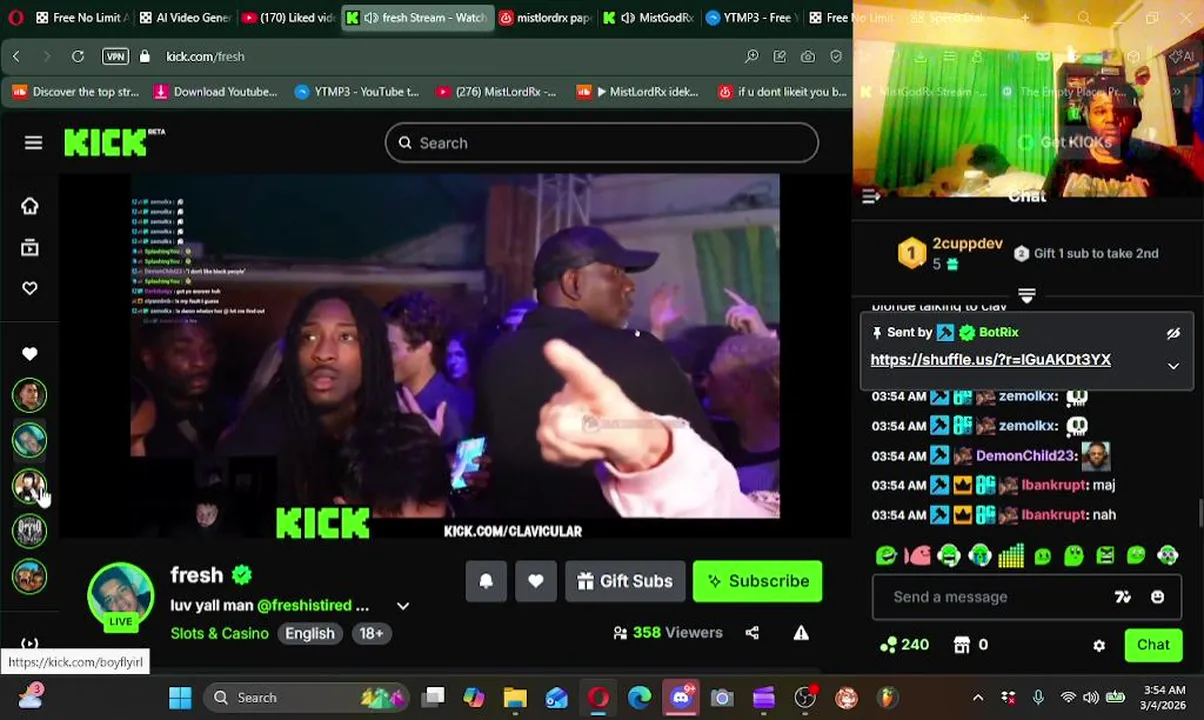The height and width of the screenshot is (720, 1204).
Task: Open the BotRix username in pinned message
Action: 998,332
